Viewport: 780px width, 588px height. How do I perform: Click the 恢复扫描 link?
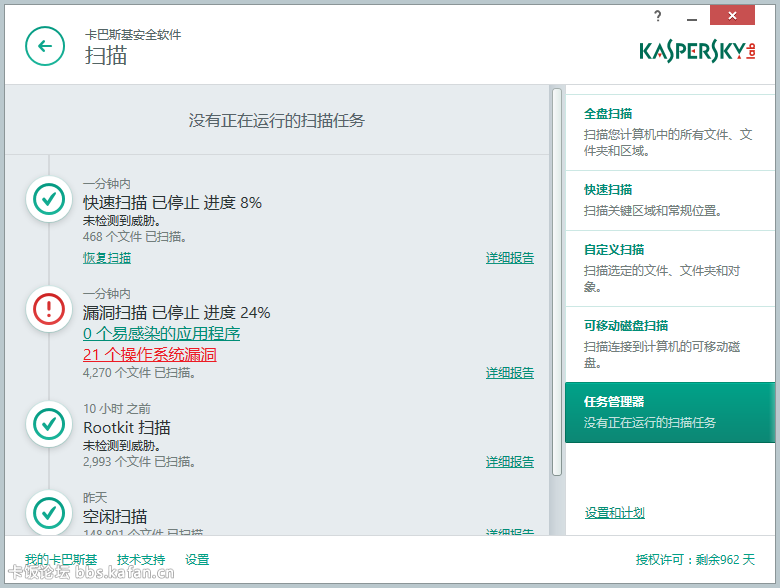pyautogui.click(x=107, y=258)
